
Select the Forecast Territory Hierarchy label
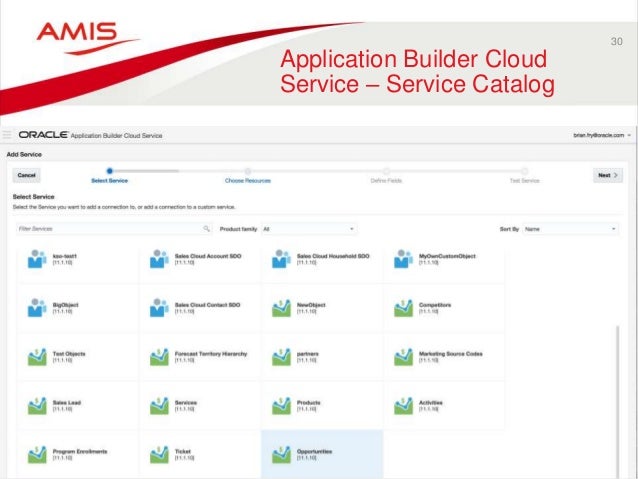(211, 354)
